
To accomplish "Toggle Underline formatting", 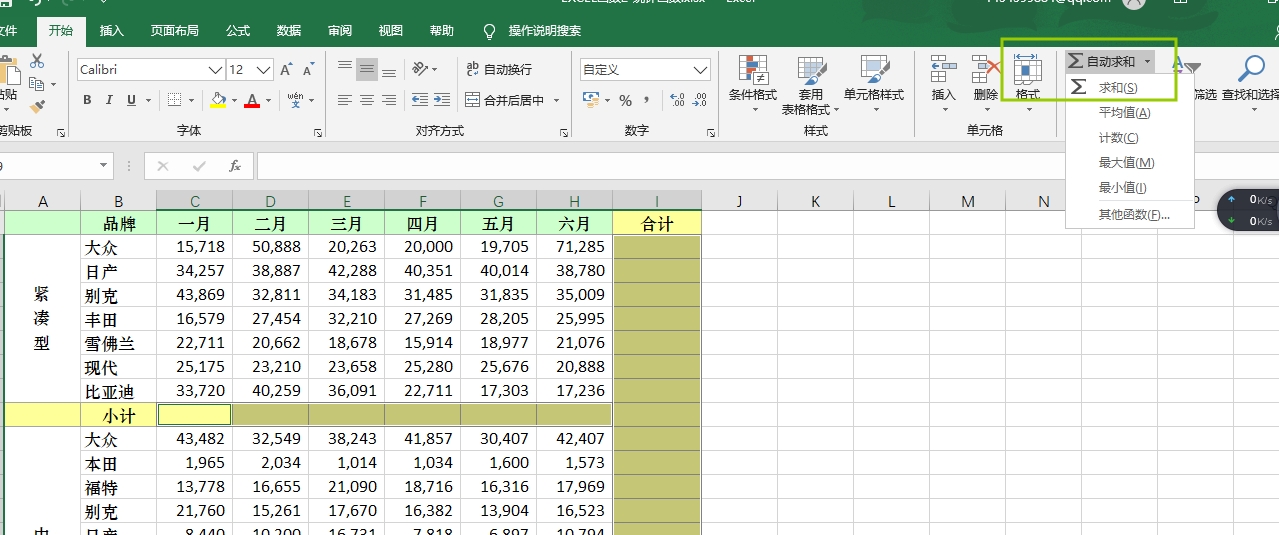I will [132, 100].
